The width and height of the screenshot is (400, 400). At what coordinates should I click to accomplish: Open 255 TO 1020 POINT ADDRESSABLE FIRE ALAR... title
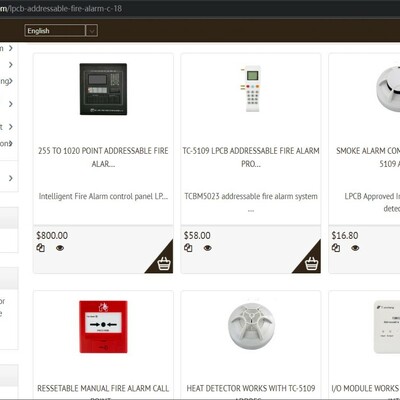click(x=103, y=157)
